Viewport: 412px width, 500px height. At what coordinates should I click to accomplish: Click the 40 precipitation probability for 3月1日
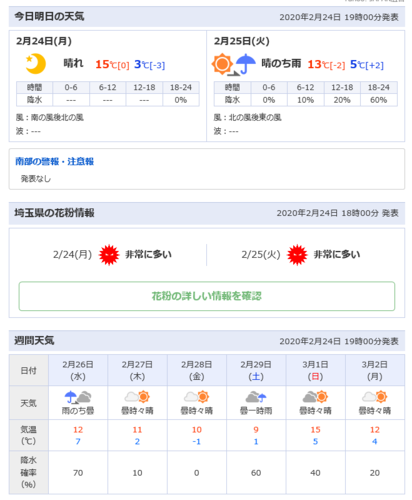315,473
